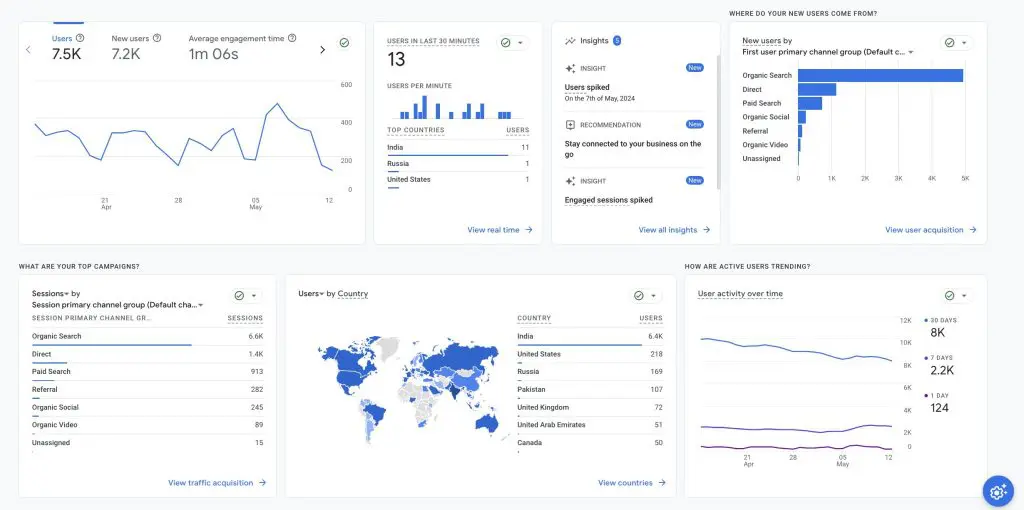Viewport: 1024px width, 510px height.
Task: Go to previous metric with left chevron
Action: [x=28, y=49]
